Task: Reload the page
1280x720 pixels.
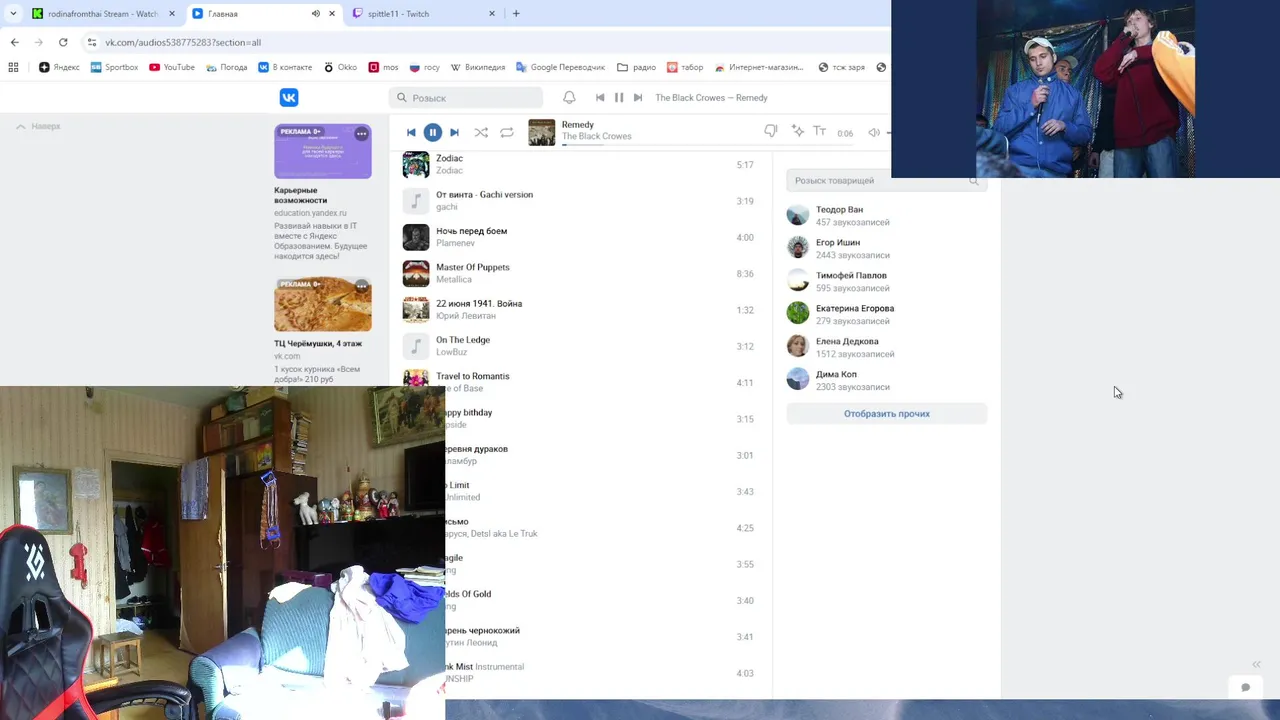Action: [63, 42]
